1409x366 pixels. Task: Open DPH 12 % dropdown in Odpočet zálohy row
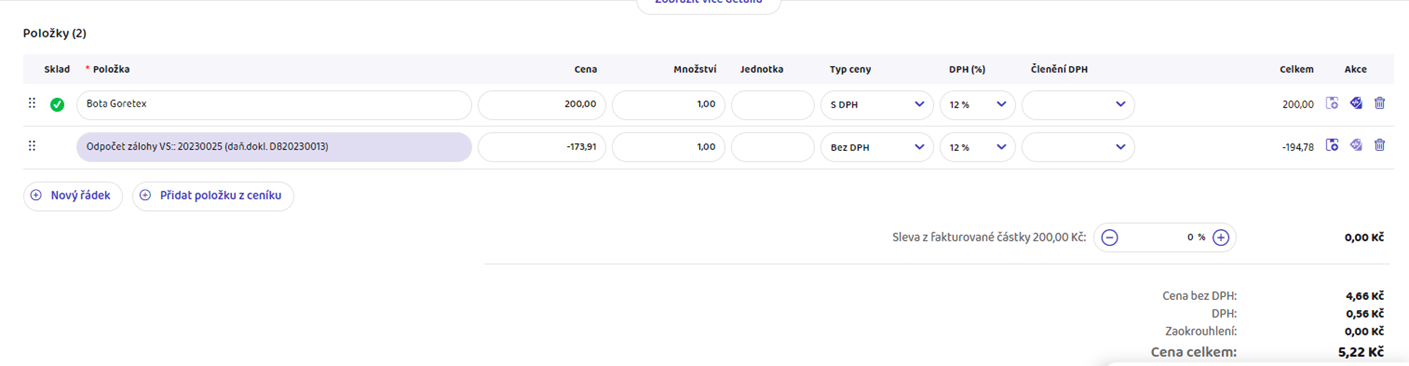point(977,147)
